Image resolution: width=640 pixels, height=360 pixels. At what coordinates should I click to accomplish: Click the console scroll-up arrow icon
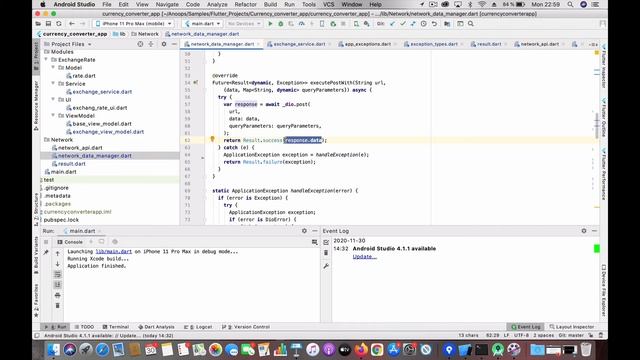[x=58, y=253]
